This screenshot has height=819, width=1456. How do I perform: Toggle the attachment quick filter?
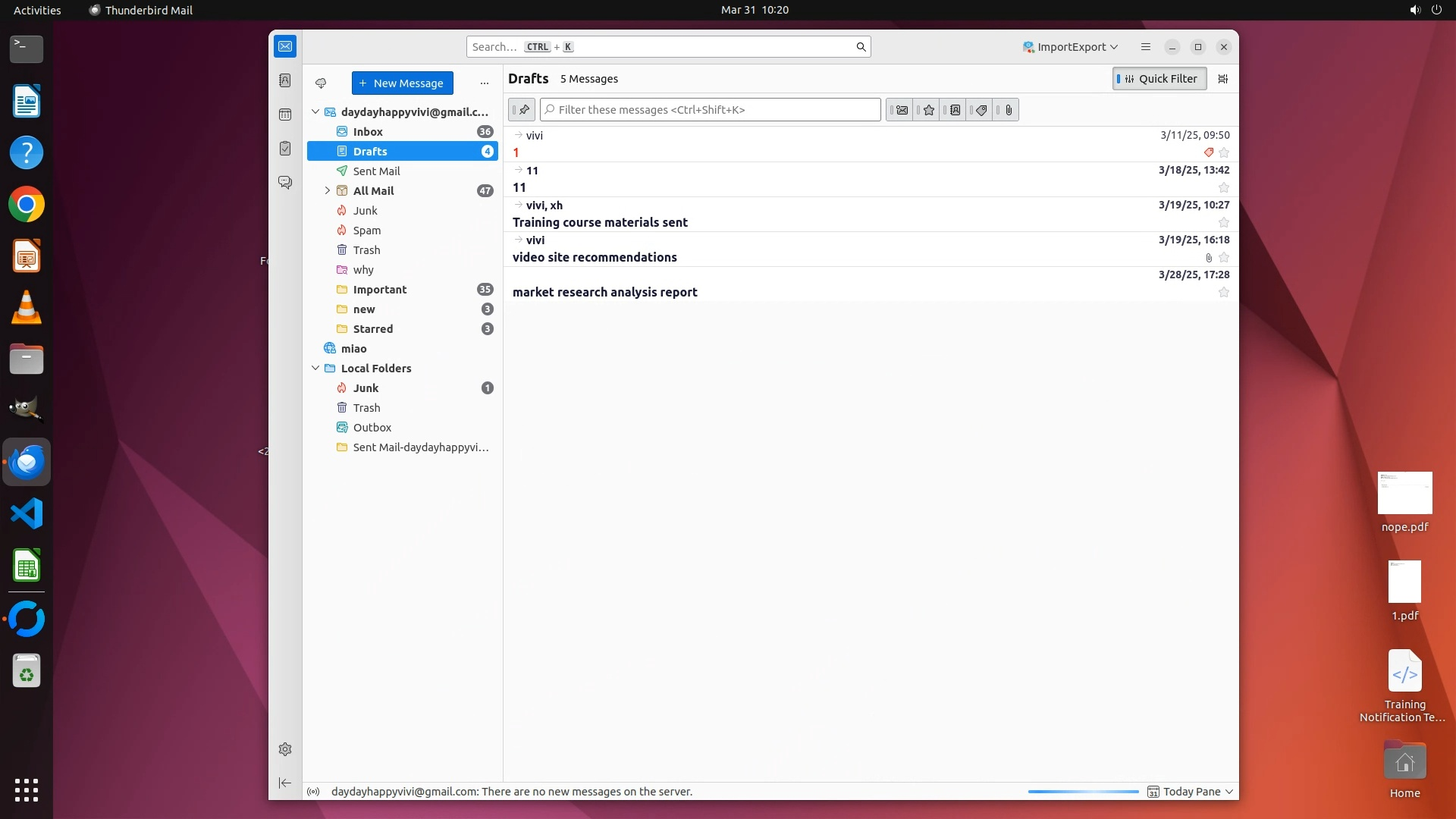[x=1008, y=110]
